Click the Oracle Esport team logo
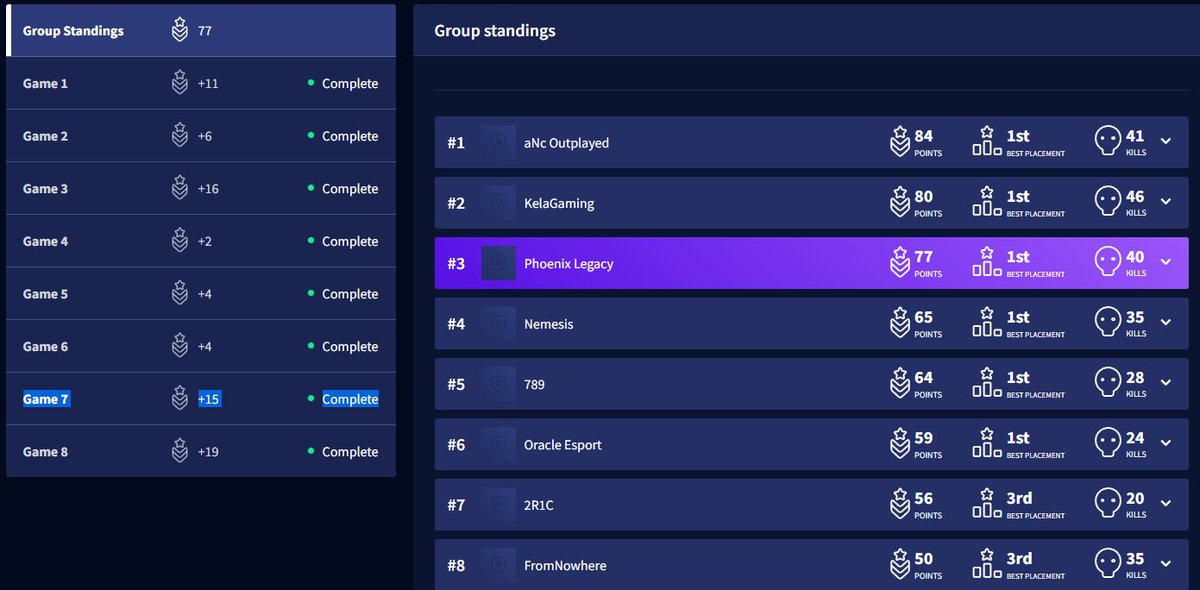The height and width of the screenshot is (590, 1200). point(498,445)
